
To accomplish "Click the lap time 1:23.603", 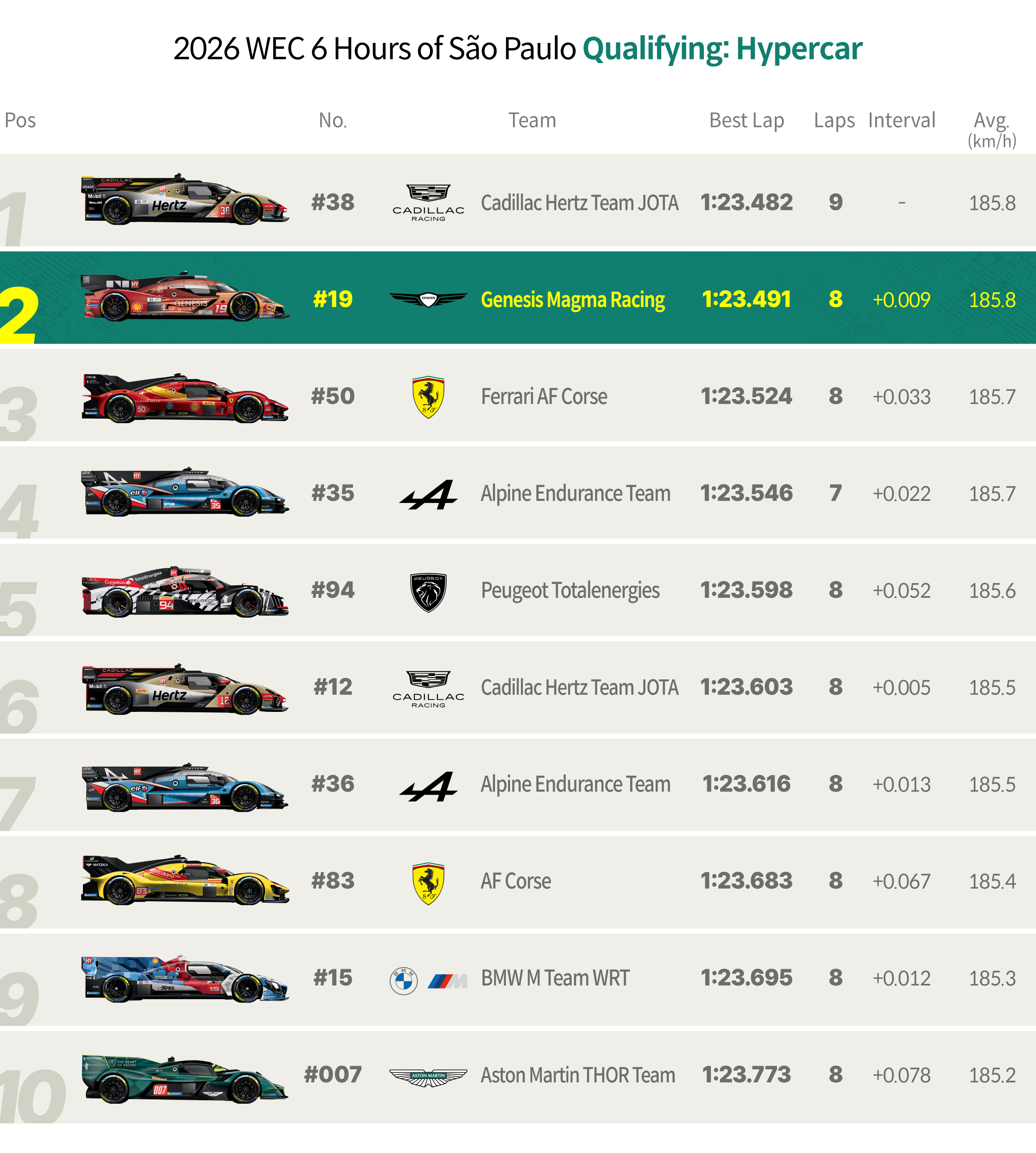I will tap(746, 688).
